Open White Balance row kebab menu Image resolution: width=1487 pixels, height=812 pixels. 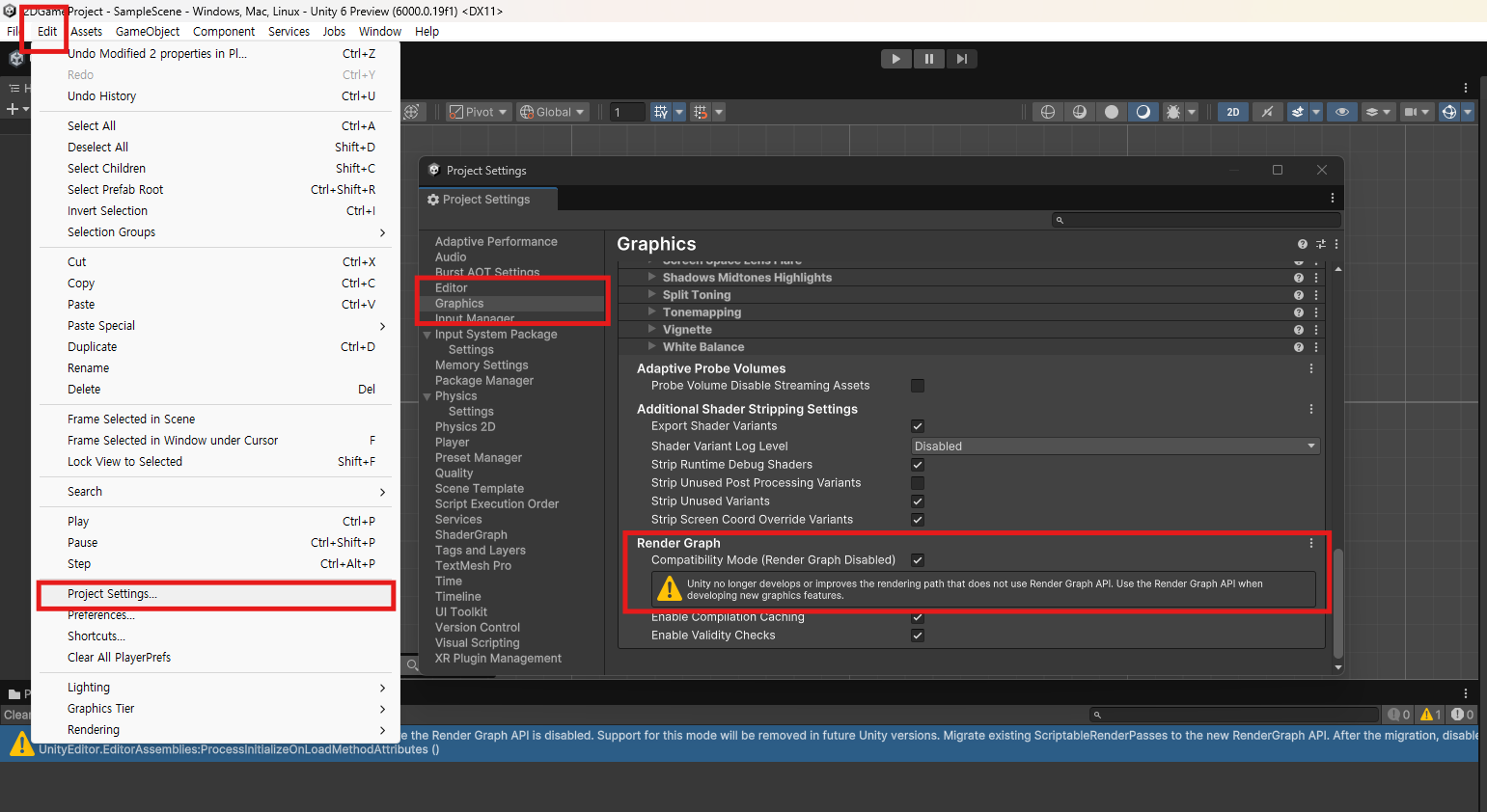coord(1316,347)
